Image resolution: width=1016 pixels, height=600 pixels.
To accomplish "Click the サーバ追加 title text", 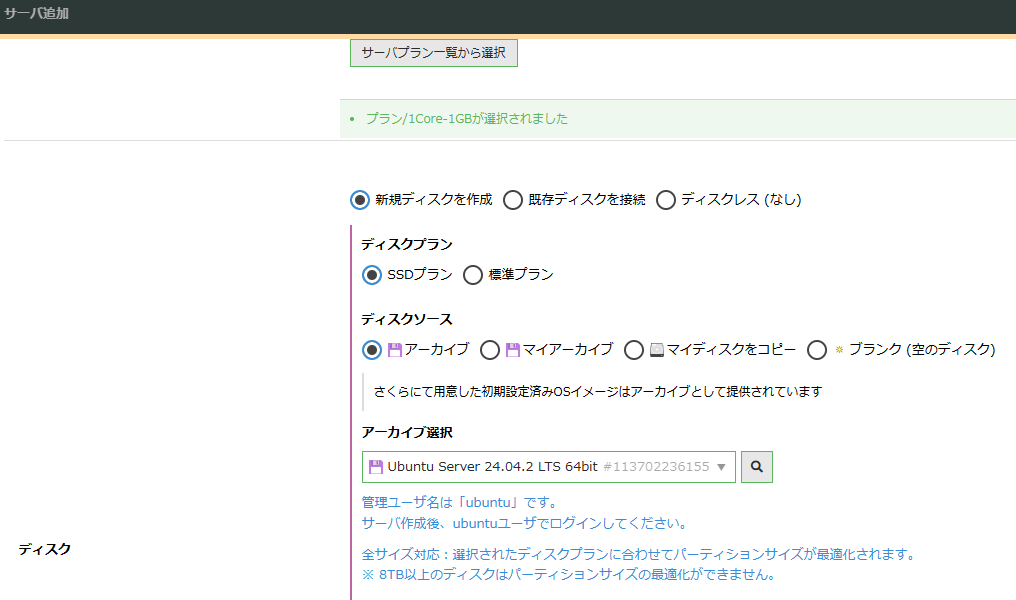I will 36,13.
